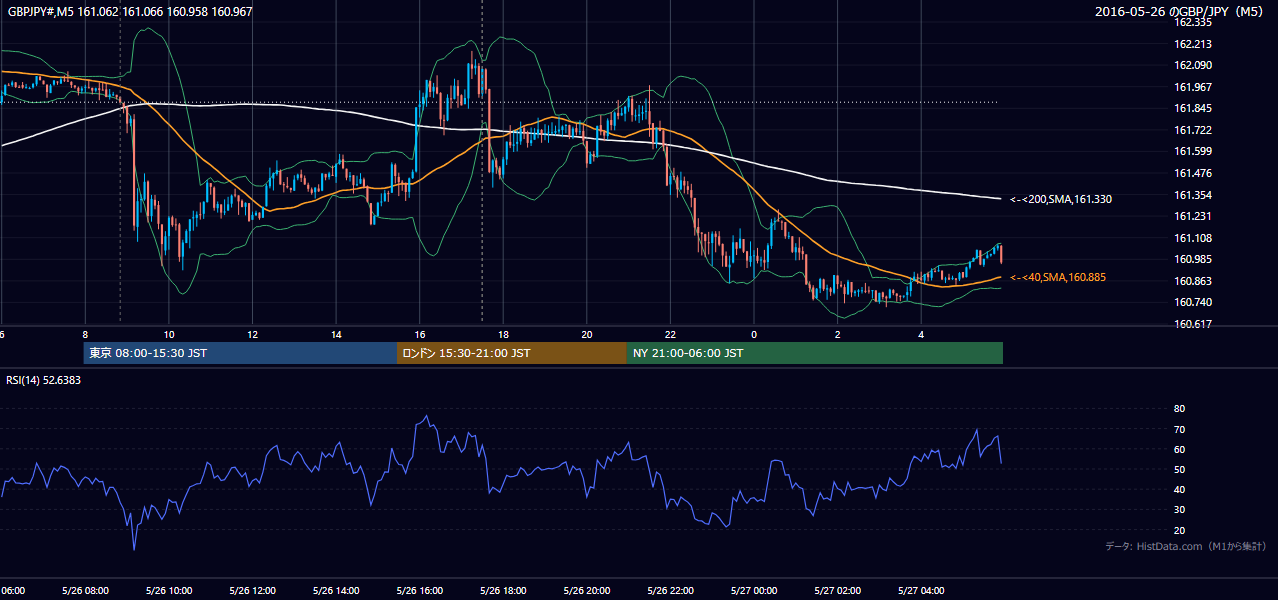Image resolution: width=1278 pixels, height=600 pixels.
Task: Click the 5/26 10:00 date label
Action: (x=169, y=591)
